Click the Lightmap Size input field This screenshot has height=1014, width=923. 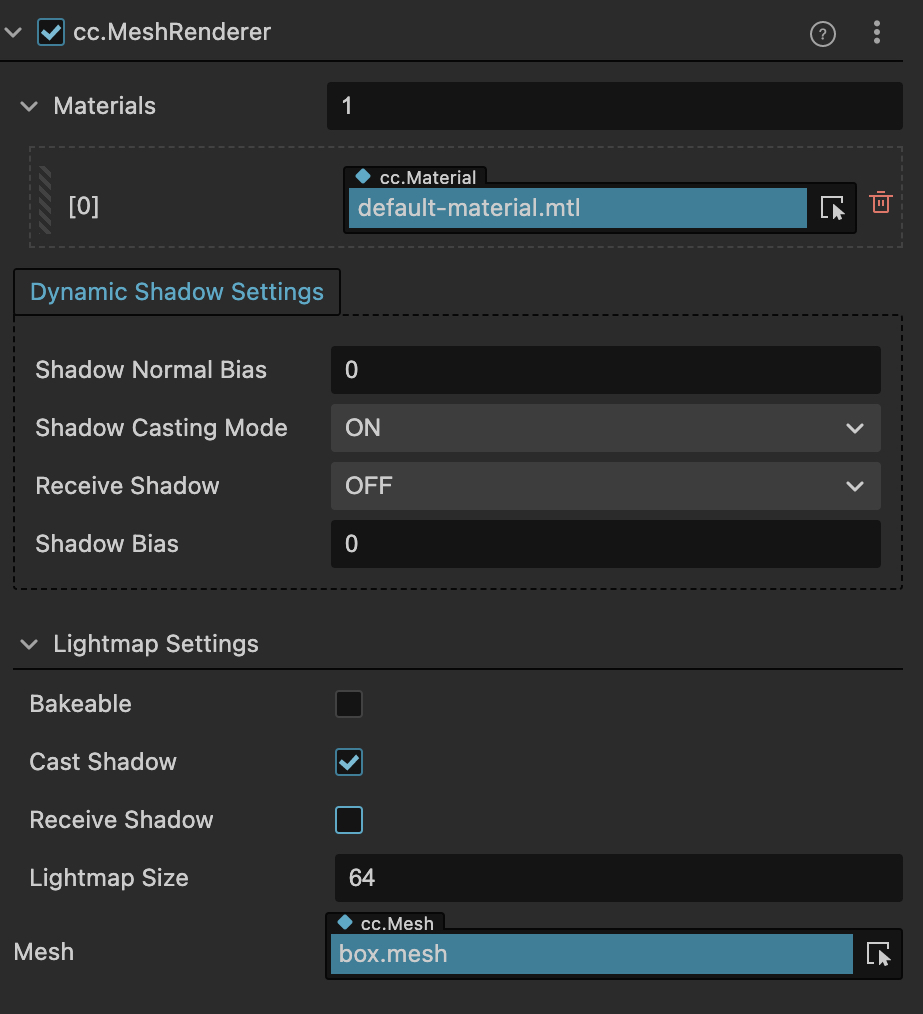(x=617, y=878)
